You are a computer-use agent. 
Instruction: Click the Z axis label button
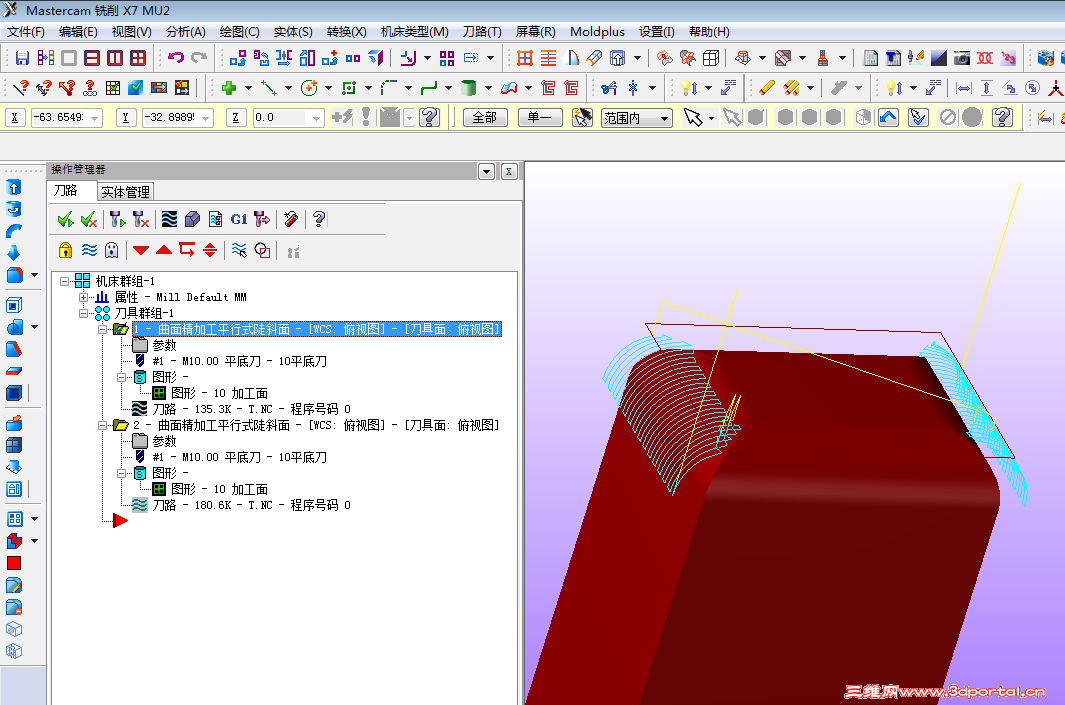(236, 118)
